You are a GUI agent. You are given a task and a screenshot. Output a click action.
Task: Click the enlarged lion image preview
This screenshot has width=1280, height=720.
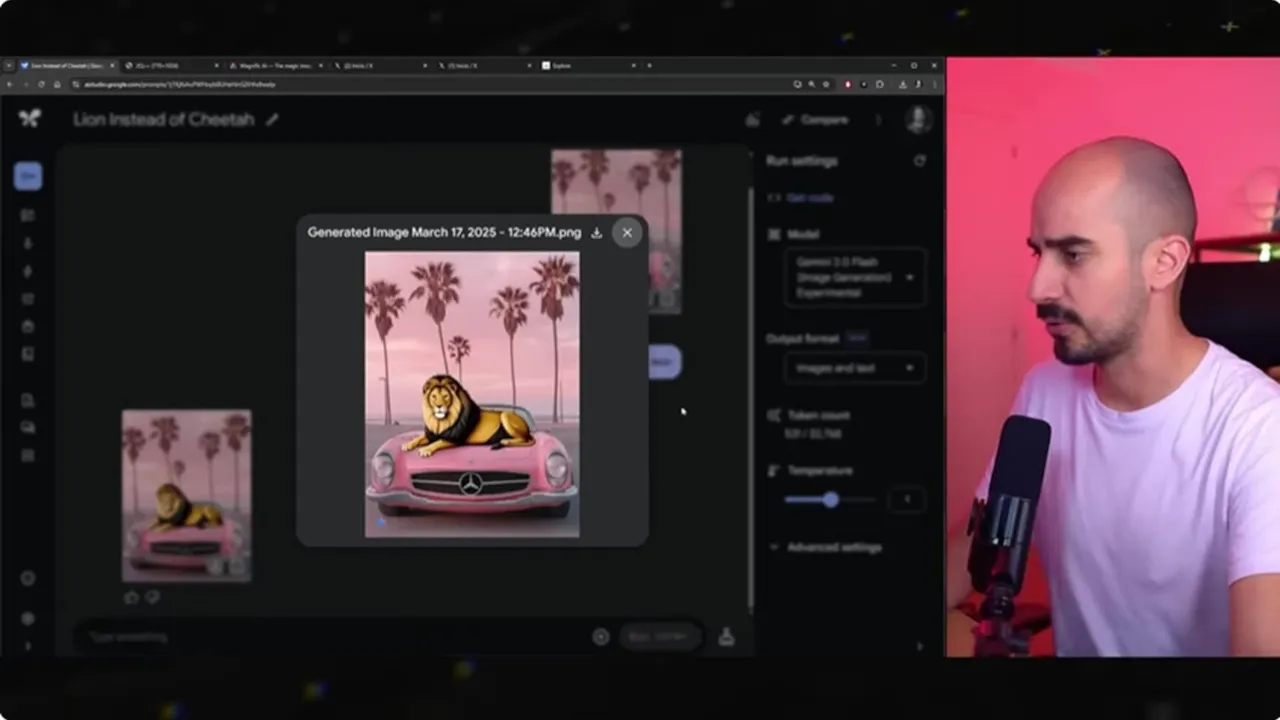[472, 394]
